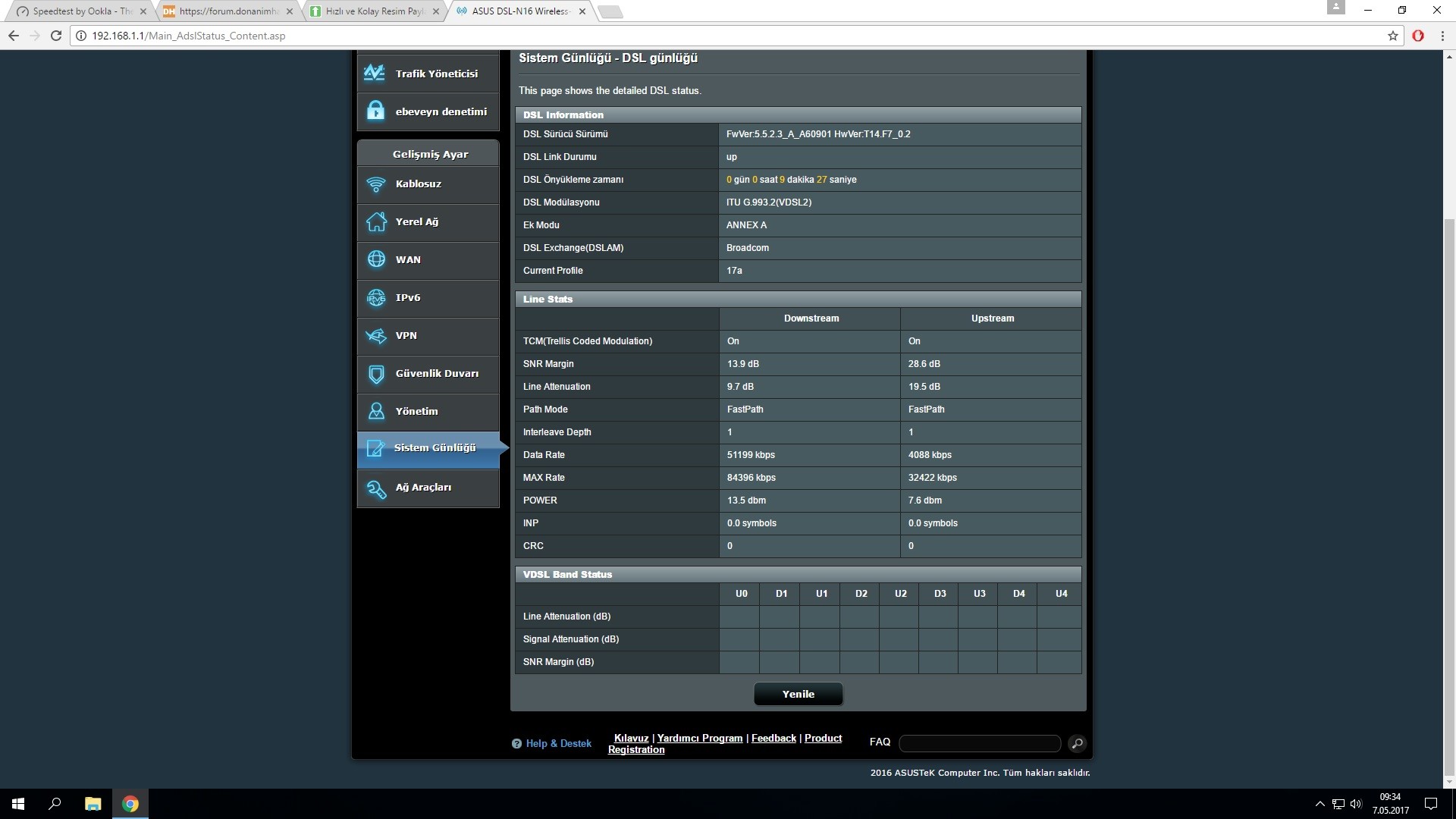Screen dimensions: 1456x819
Task: Click the Feedback link in footer
Action: click(x=774, y=738)
